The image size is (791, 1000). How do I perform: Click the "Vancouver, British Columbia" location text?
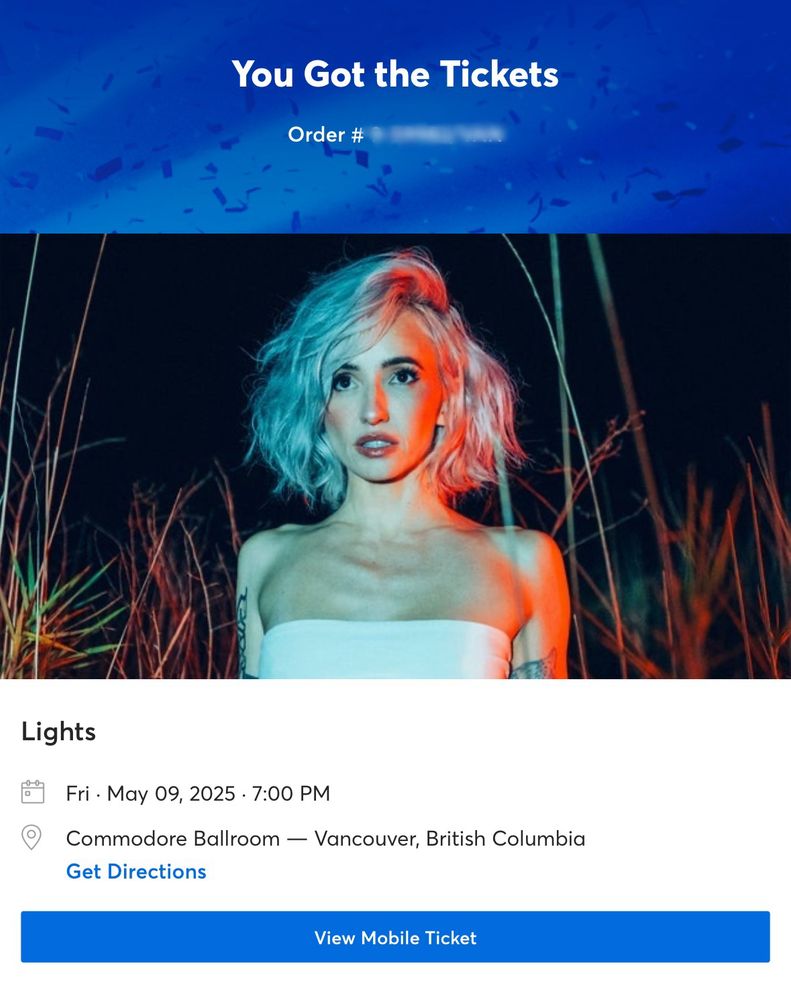[x=450, y=838]
